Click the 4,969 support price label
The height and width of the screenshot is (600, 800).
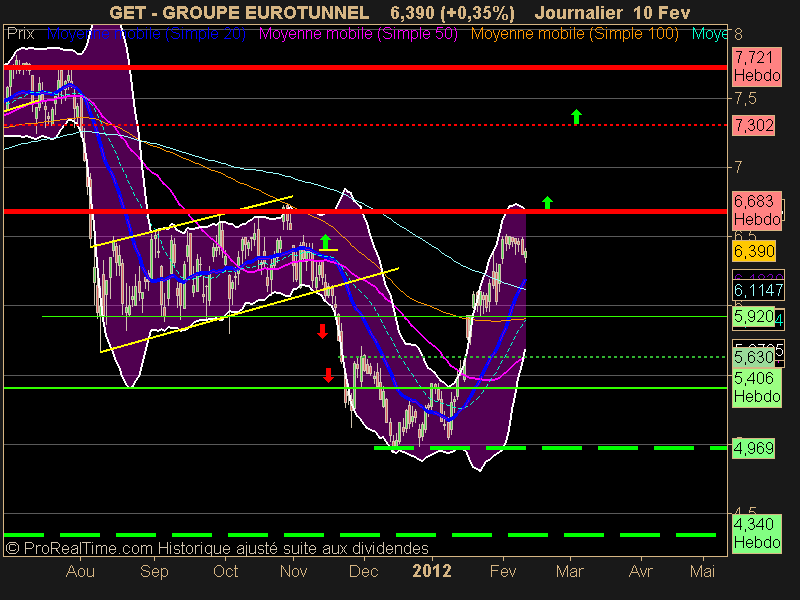(754, 448)
